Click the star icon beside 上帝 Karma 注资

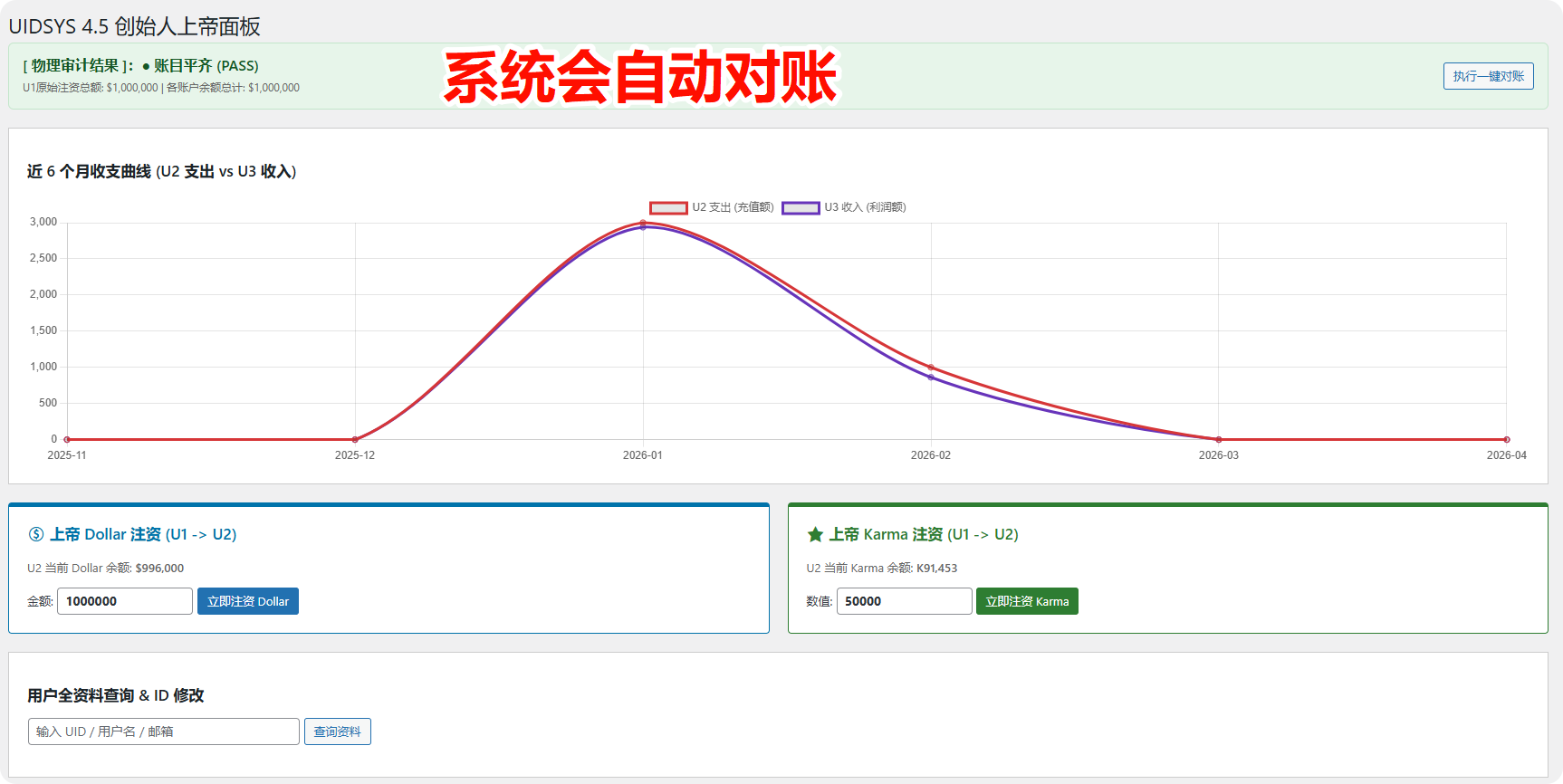(x=815, y=534)
